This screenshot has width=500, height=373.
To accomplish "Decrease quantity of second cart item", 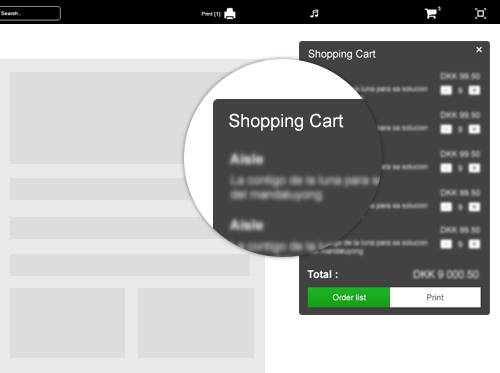I will [x=446, y=129].
